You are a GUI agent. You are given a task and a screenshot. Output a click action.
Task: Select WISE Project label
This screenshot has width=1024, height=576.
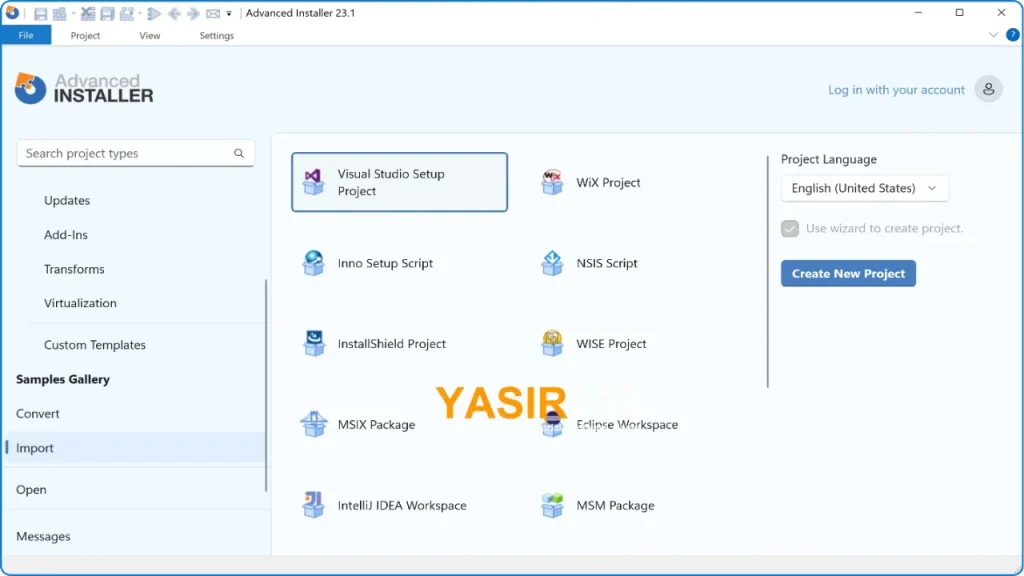click(611, 344)
